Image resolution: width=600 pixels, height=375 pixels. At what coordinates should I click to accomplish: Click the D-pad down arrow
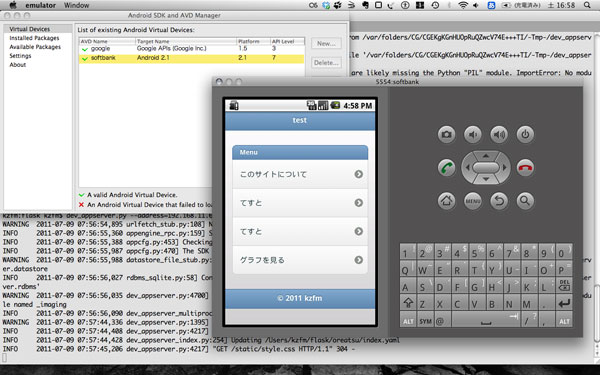pyautogui.click(x=486, y=179)
